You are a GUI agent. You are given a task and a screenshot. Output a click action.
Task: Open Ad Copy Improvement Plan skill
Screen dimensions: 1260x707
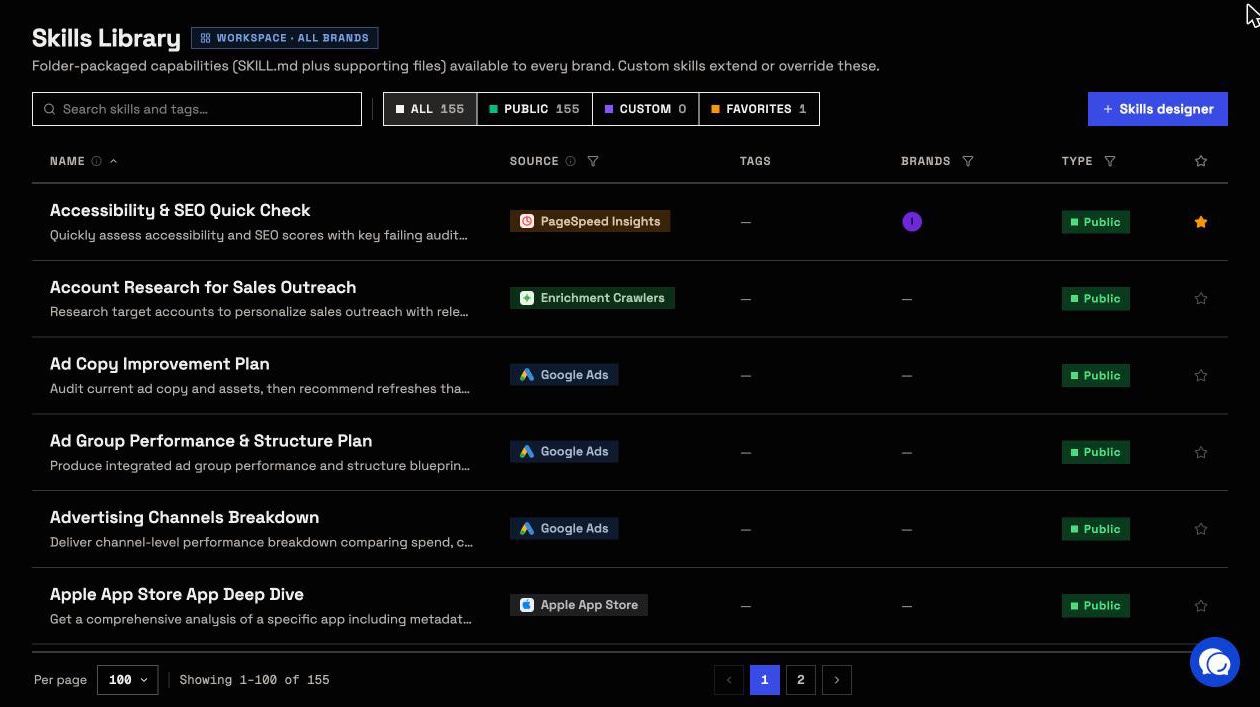tap(160, 364)
